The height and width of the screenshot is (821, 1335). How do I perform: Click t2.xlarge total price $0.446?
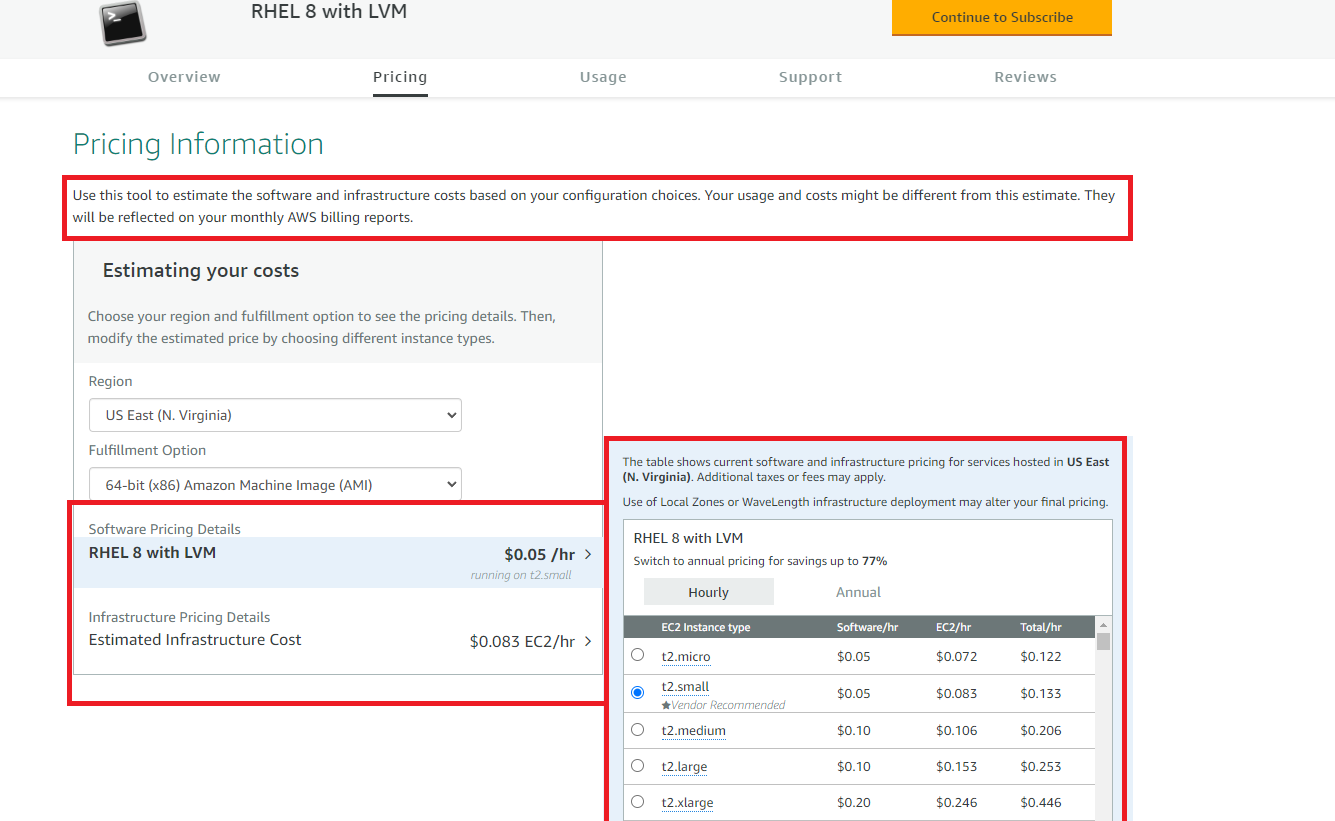coord(1041,803)
